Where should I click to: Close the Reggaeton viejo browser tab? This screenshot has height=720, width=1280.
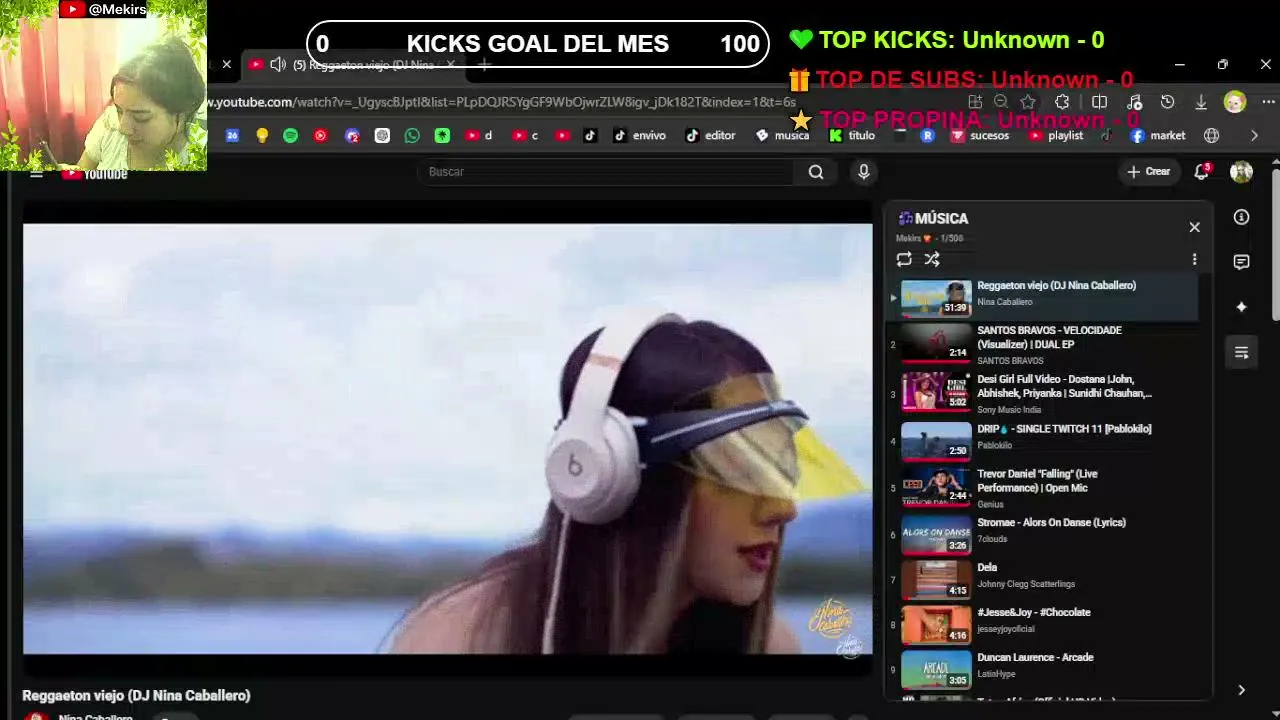pyautogui.click(x=450, y=65)
